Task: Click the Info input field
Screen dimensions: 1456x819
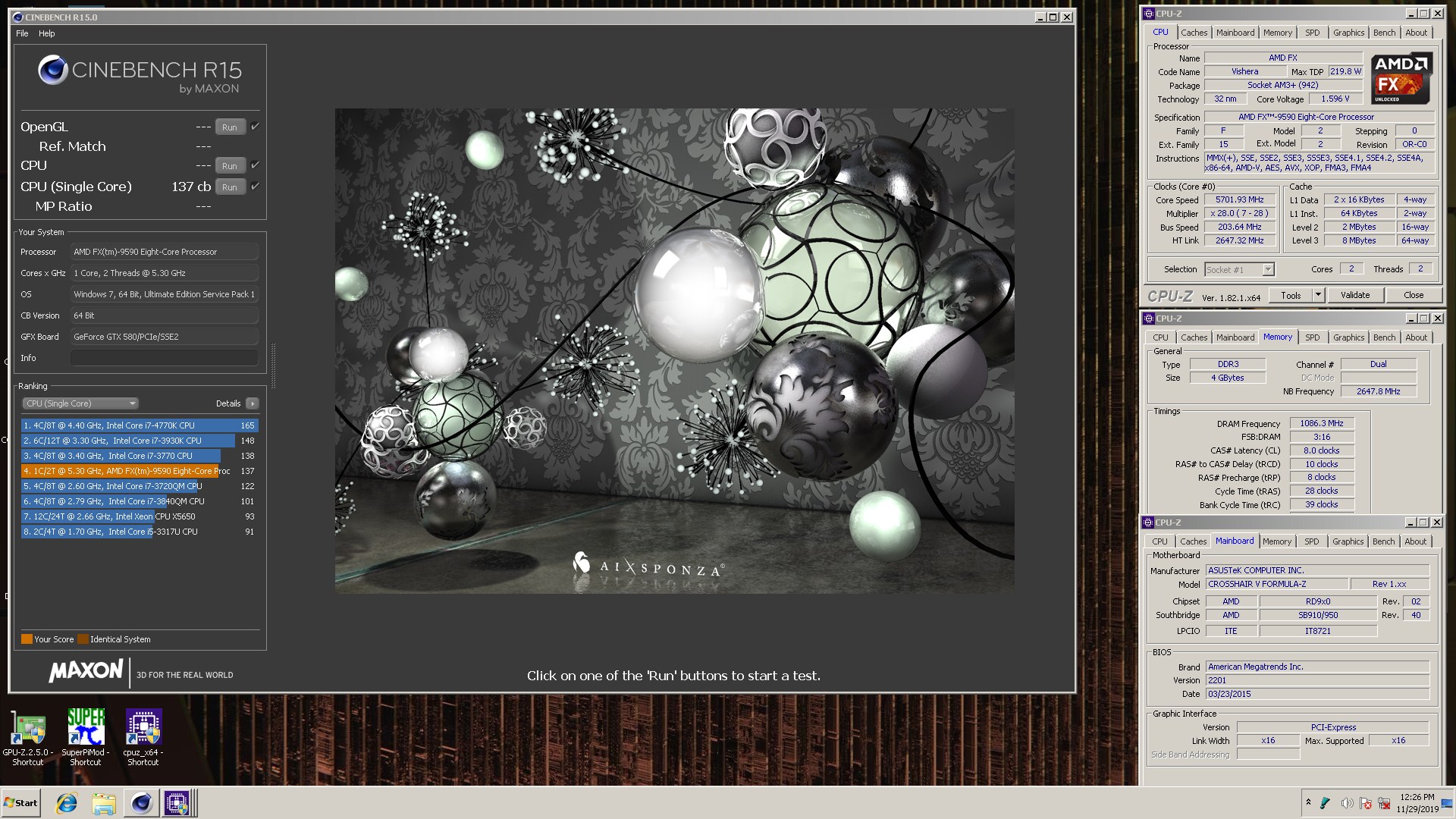Action: click(x=165, y=358)
